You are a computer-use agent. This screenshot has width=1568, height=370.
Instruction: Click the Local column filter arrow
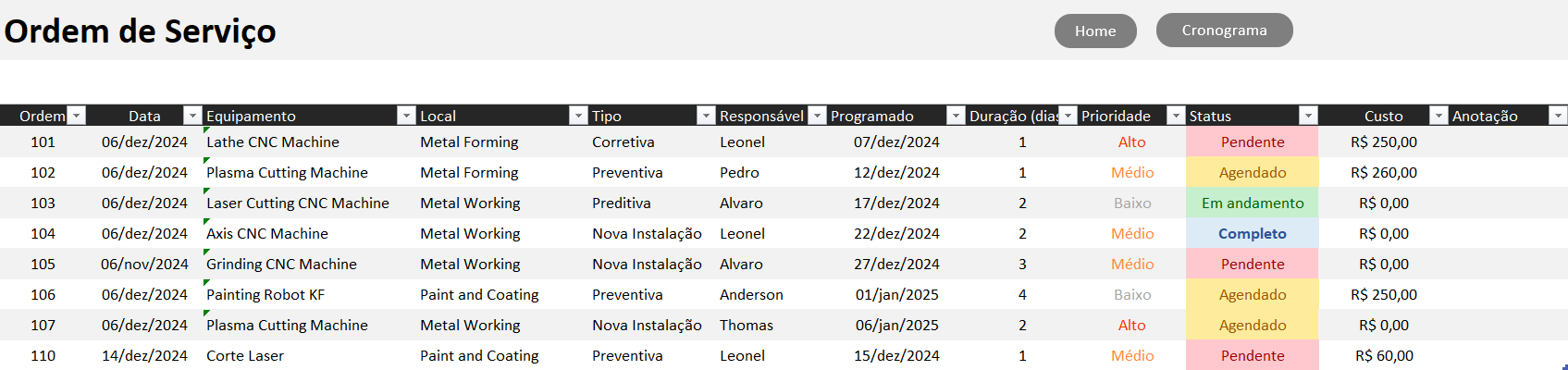click(x=578, y=116)
